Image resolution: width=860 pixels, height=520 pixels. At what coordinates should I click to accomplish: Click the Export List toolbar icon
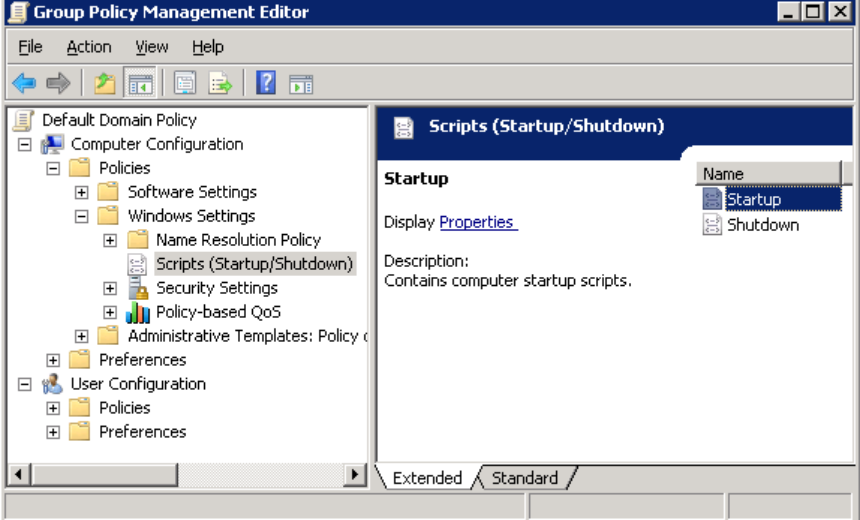coord(220,83)
